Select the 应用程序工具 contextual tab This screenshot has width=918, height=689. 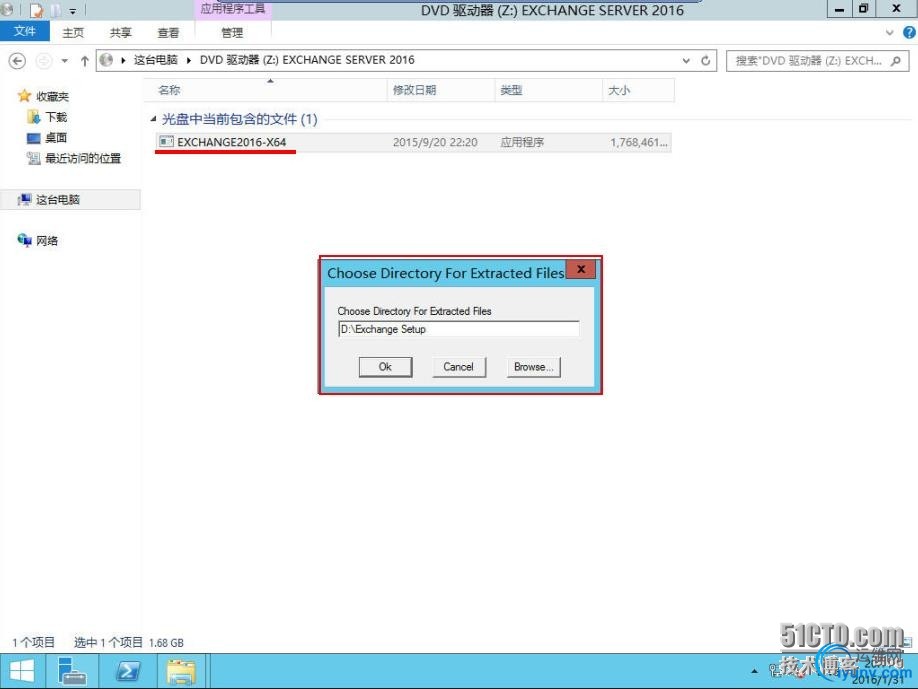(233, 9)
